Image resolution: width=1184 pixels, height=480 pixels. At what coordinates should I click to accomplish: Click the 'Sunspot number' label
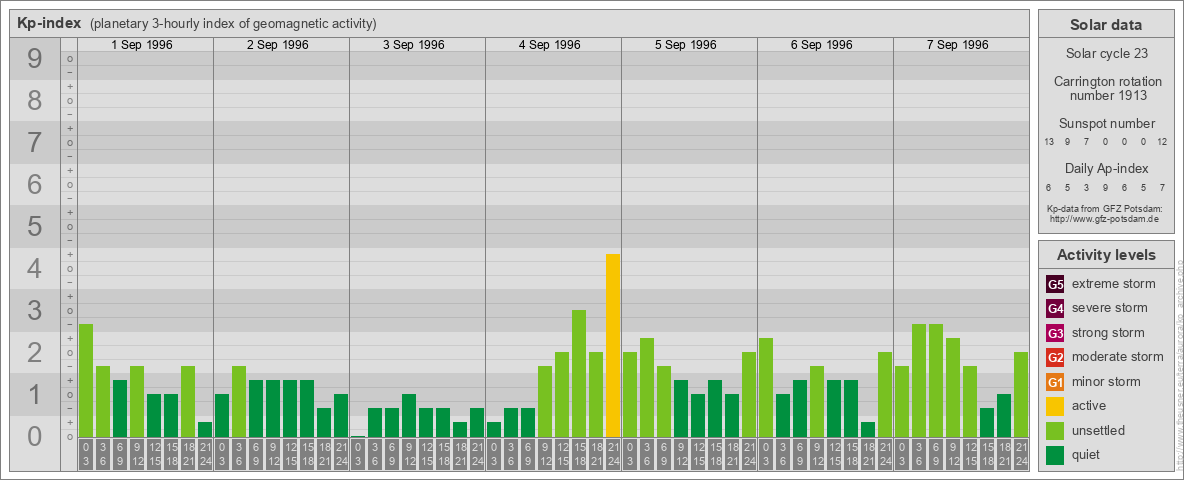[1106, 123]
